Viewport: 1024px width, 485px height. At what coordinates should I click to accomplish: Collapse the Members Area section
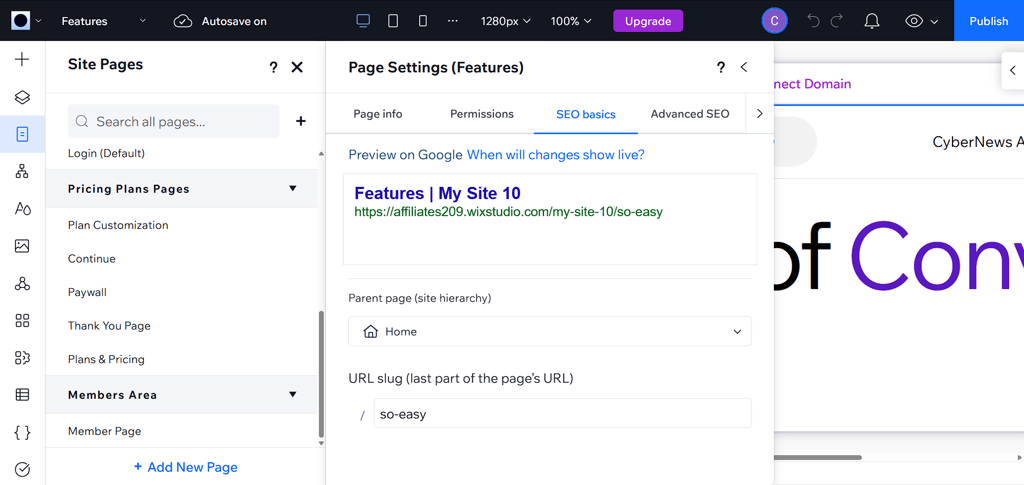click(x=293, y=394)
